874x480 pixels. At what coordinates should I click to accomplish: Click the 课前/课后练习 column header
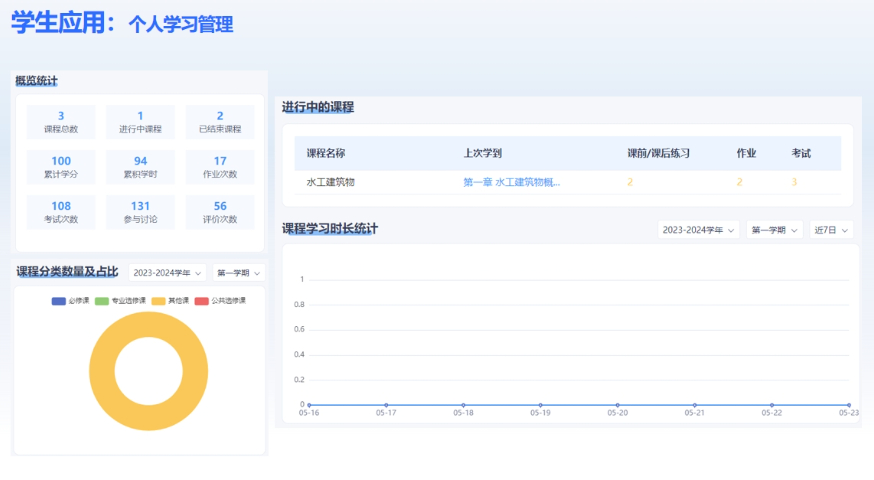(658, 153)
